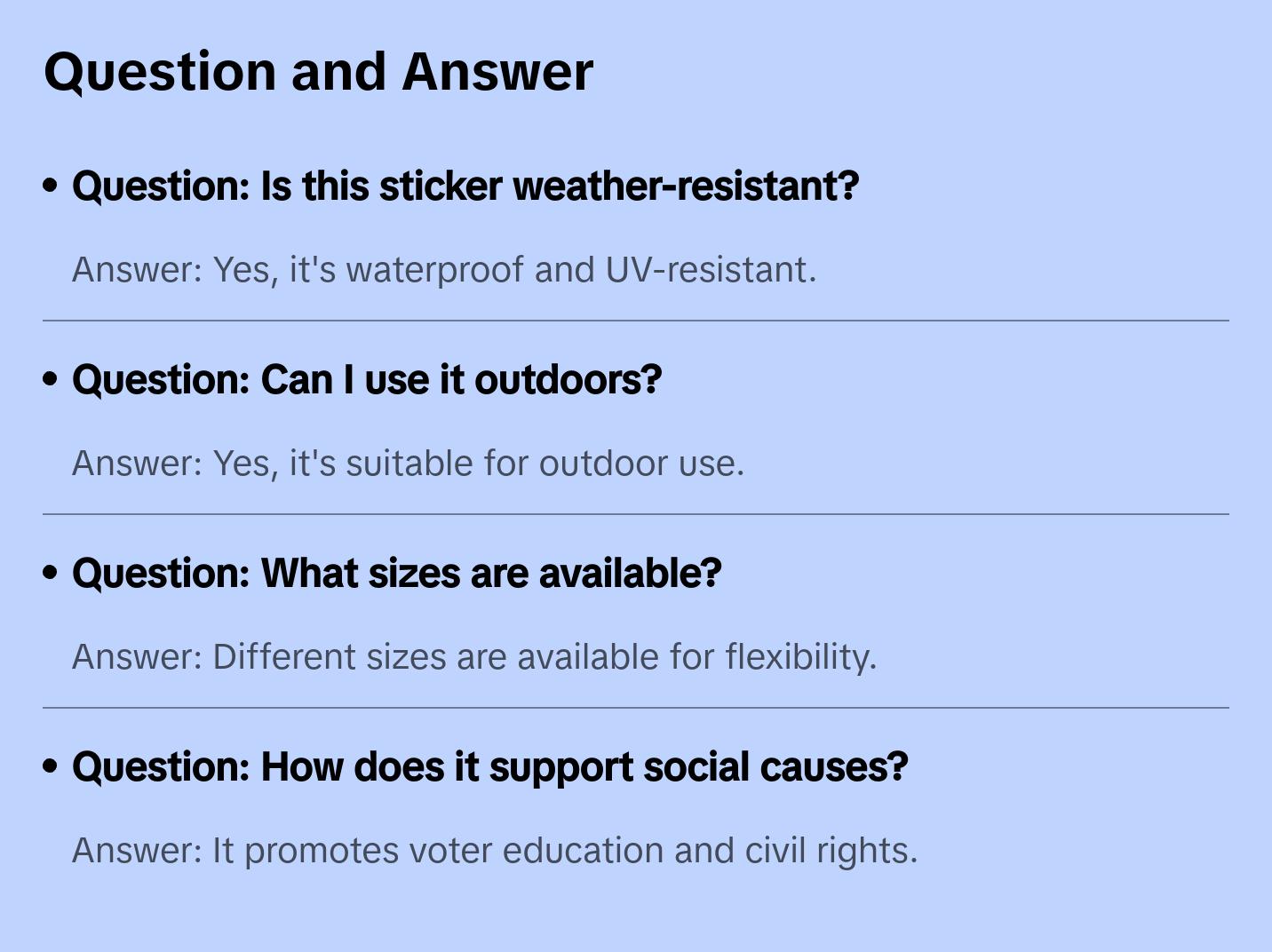
Task: Select the answer about suitable outdoor use
Action: click(x=408, y=464)
